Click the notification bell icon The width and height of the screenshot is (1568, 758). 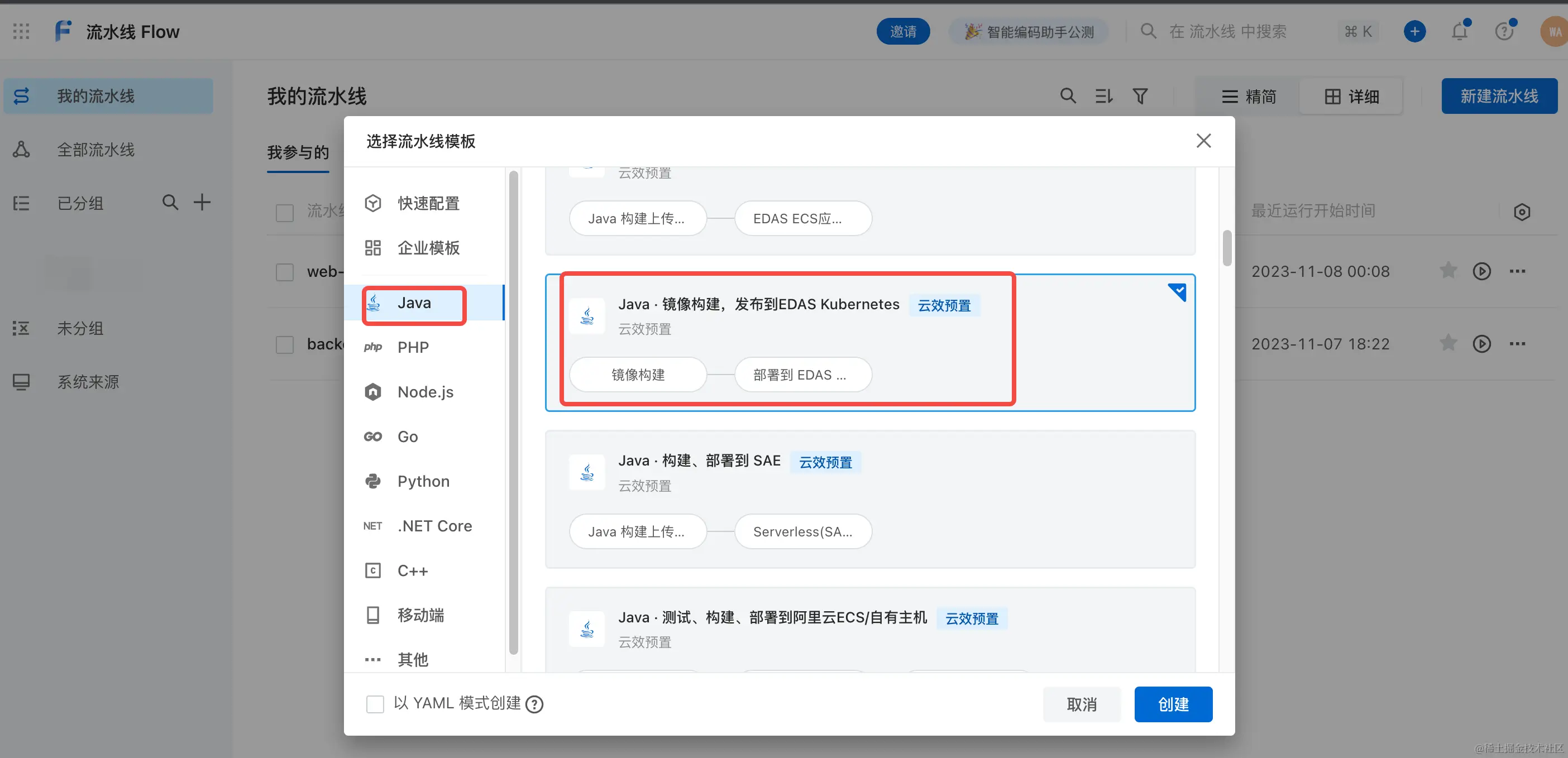coord(1459,31)
